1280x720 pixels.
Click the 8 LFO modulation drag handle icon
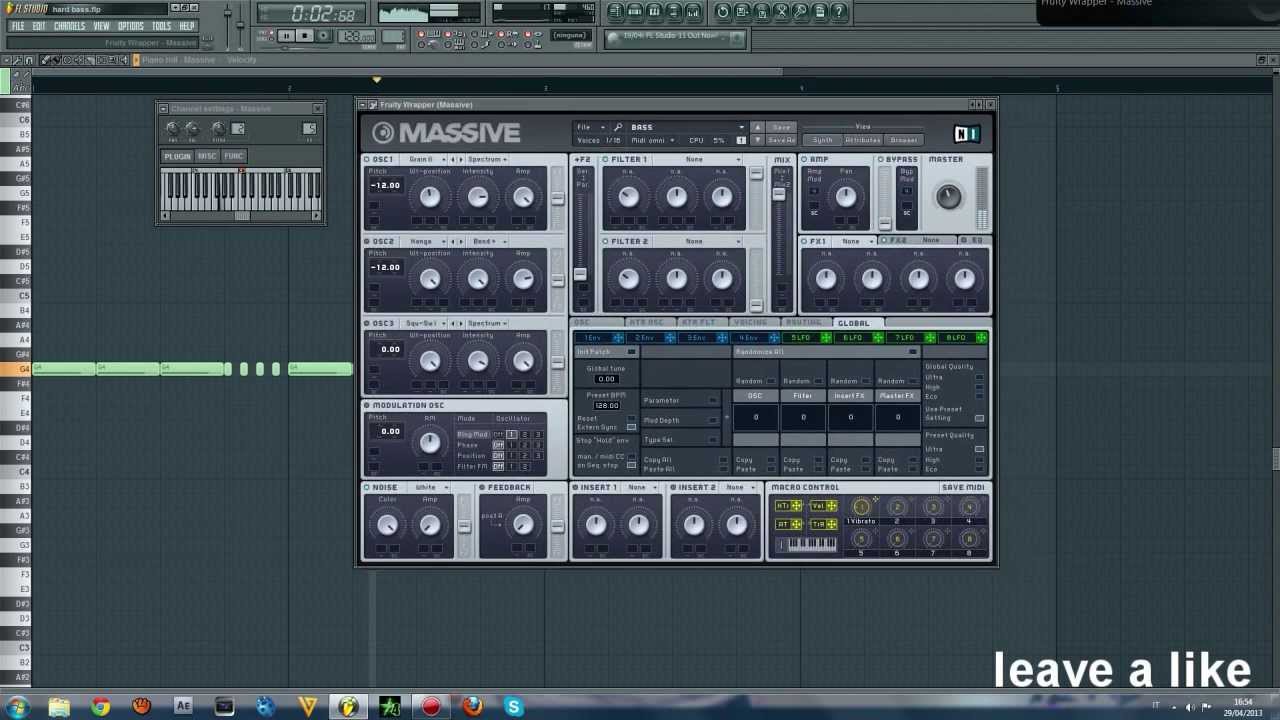tap(982, 338)
